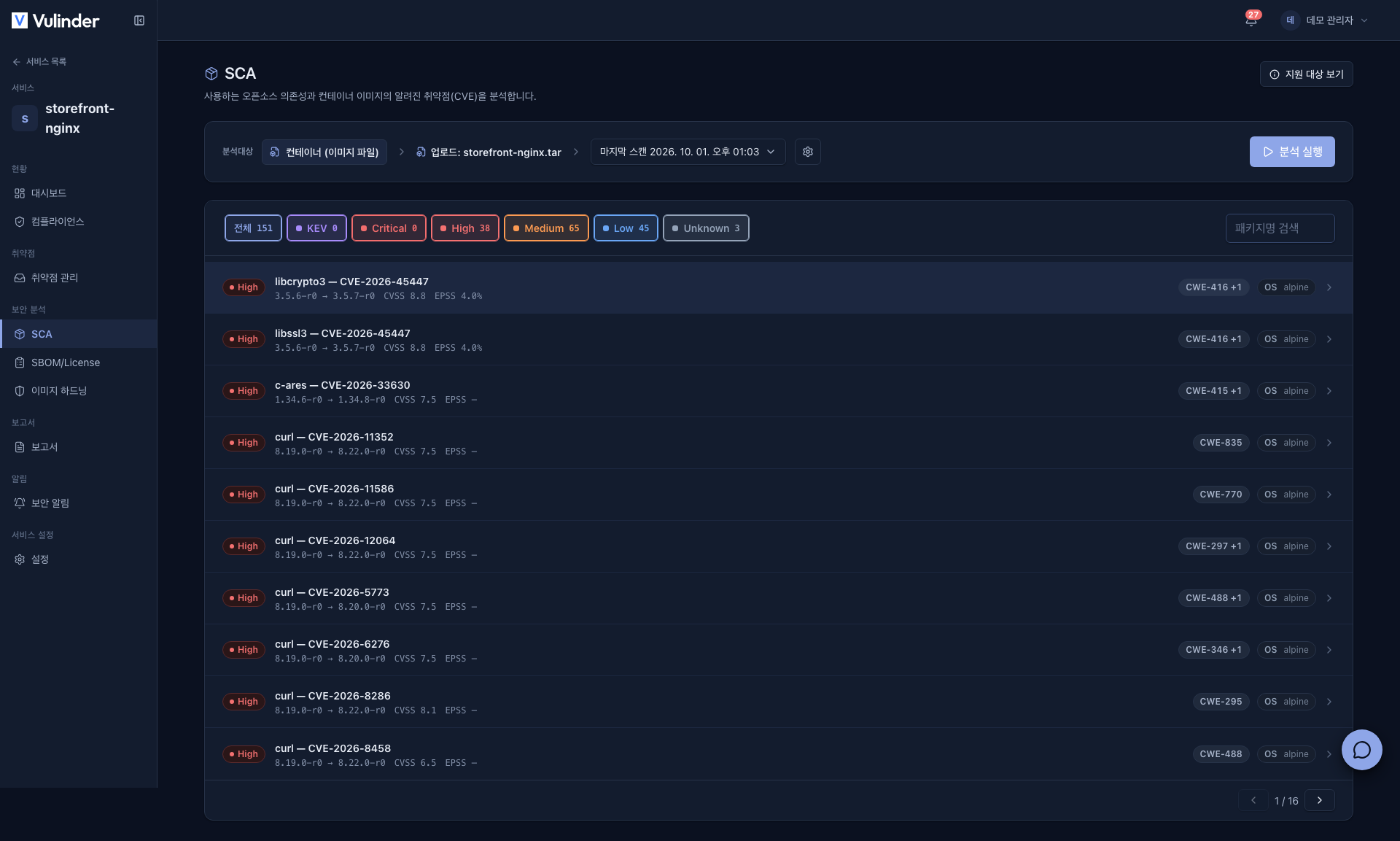Screen dimensions: 1400x841
Task: Toggle the Medium 65 filter
Action: pos(546,228)
